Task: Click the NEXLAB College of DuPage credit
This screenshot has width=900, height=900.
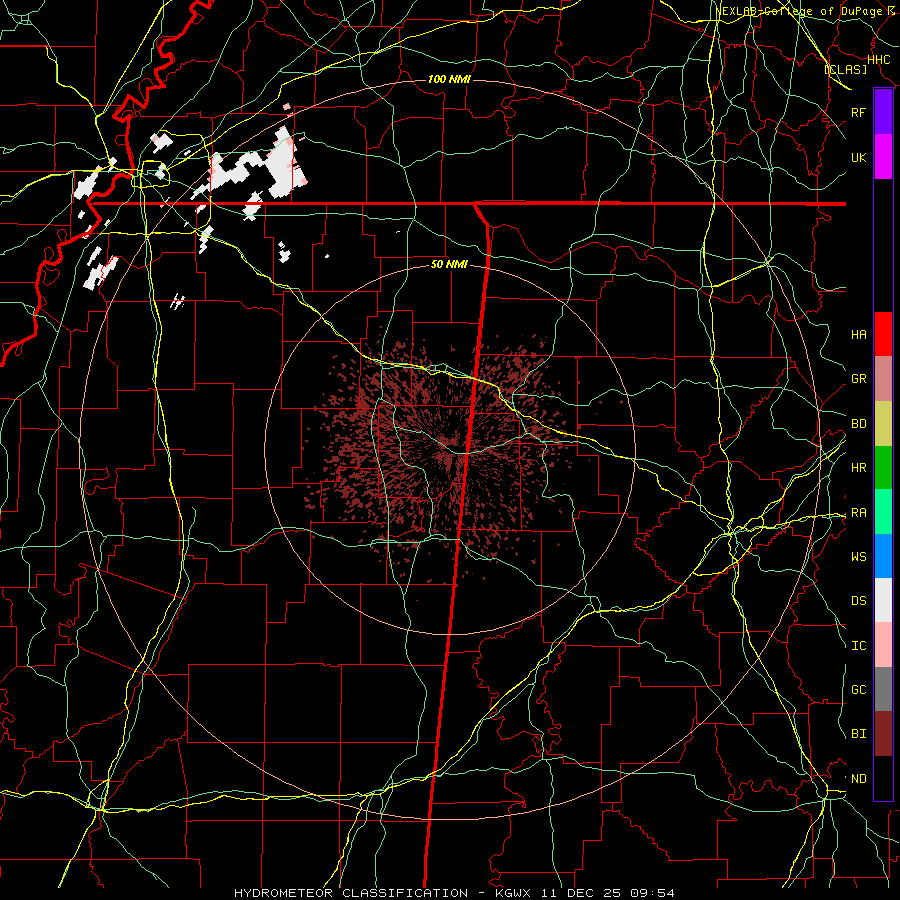Action: point(804,11)
